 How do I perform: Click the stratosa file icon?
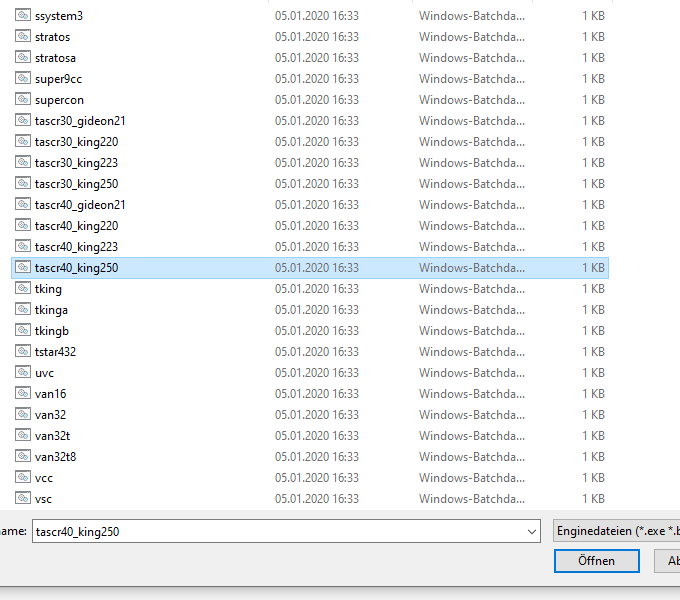coord(23,57)
